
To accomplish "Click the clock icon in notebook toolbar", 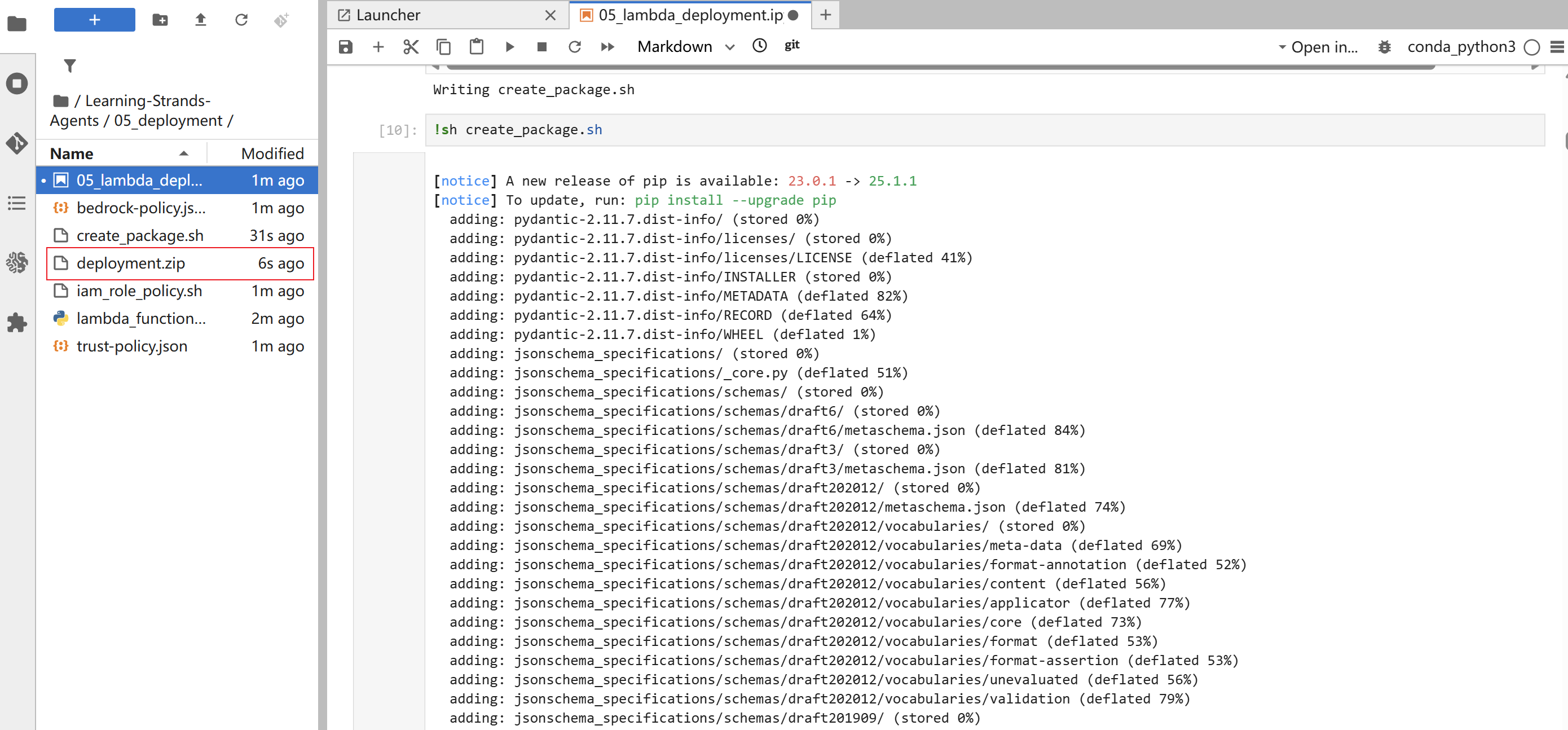I will [759, 46].
